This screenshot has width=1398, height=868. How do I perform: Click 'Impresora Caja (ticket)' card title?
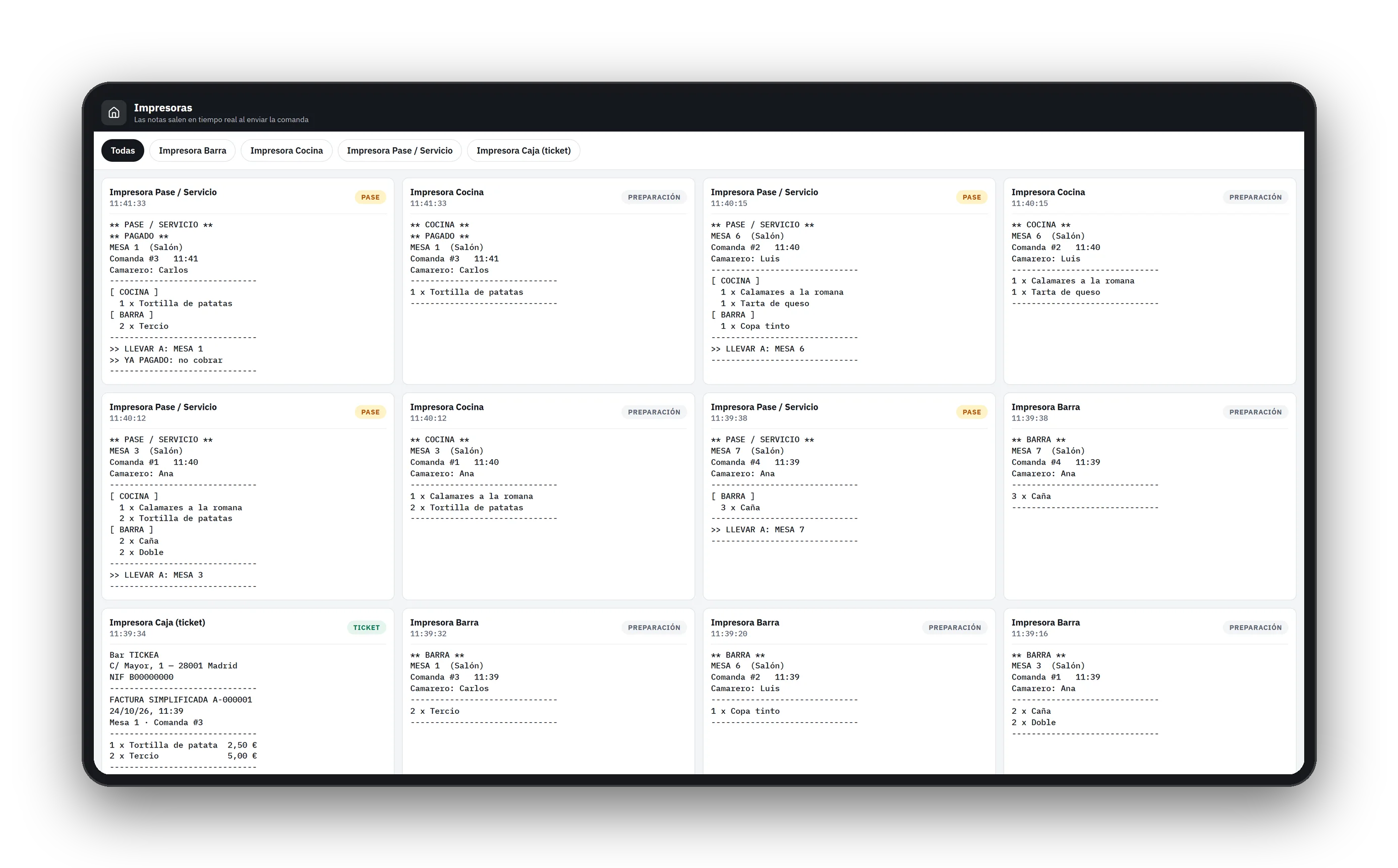coord(157,623)
